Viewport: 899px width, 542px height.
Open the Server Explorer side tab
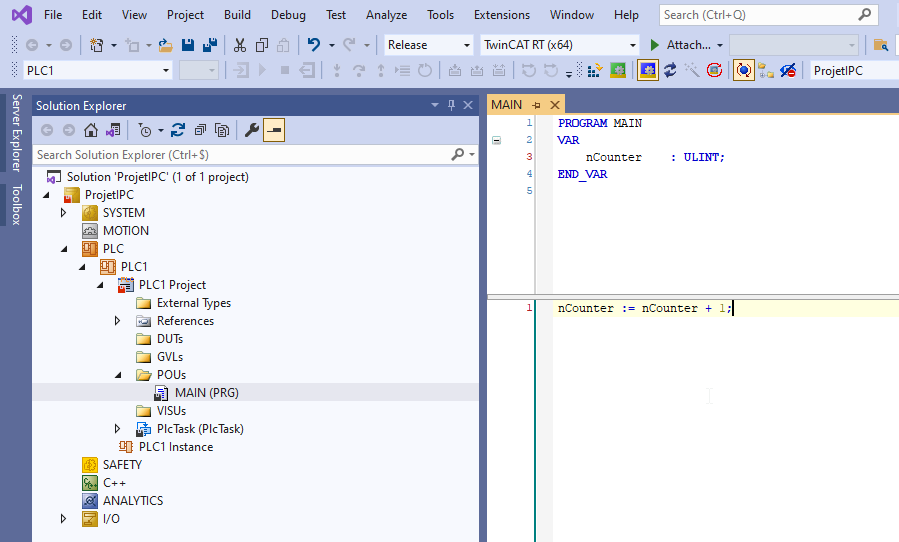17,133
